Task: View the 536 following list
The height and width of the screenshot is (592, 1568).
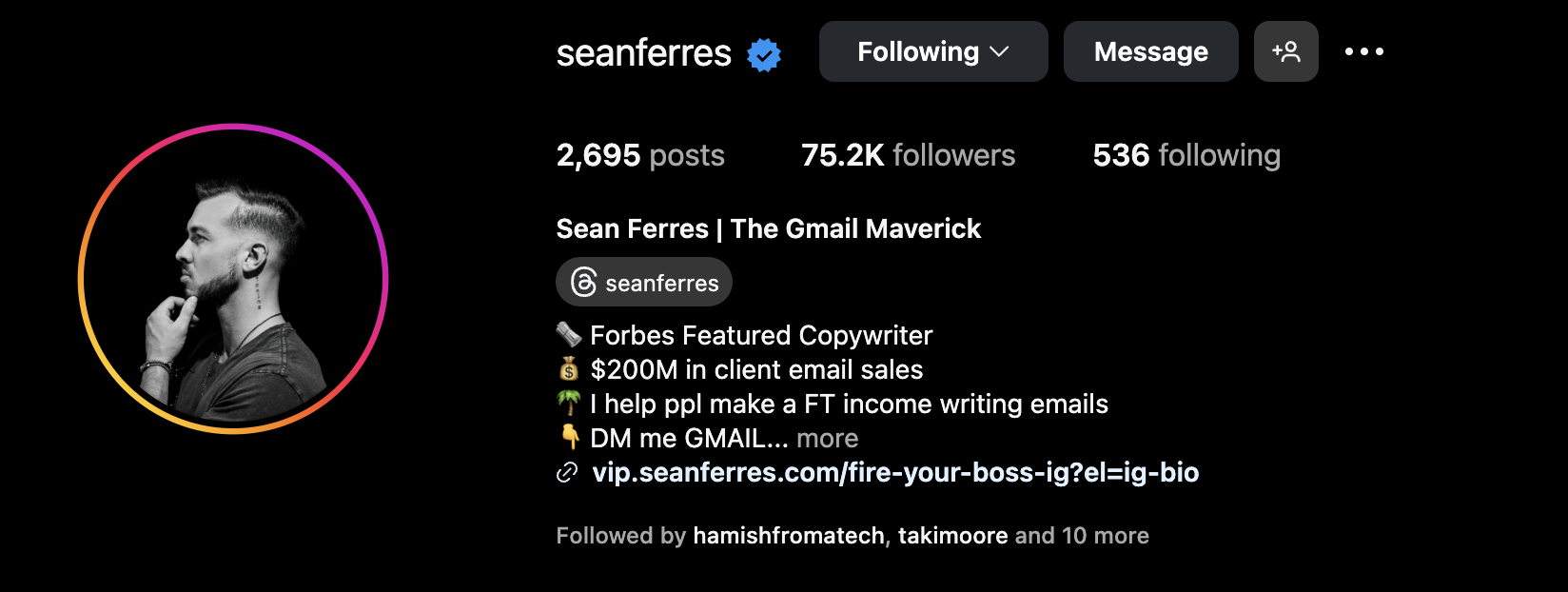Action: click(x=1186, y=155)
